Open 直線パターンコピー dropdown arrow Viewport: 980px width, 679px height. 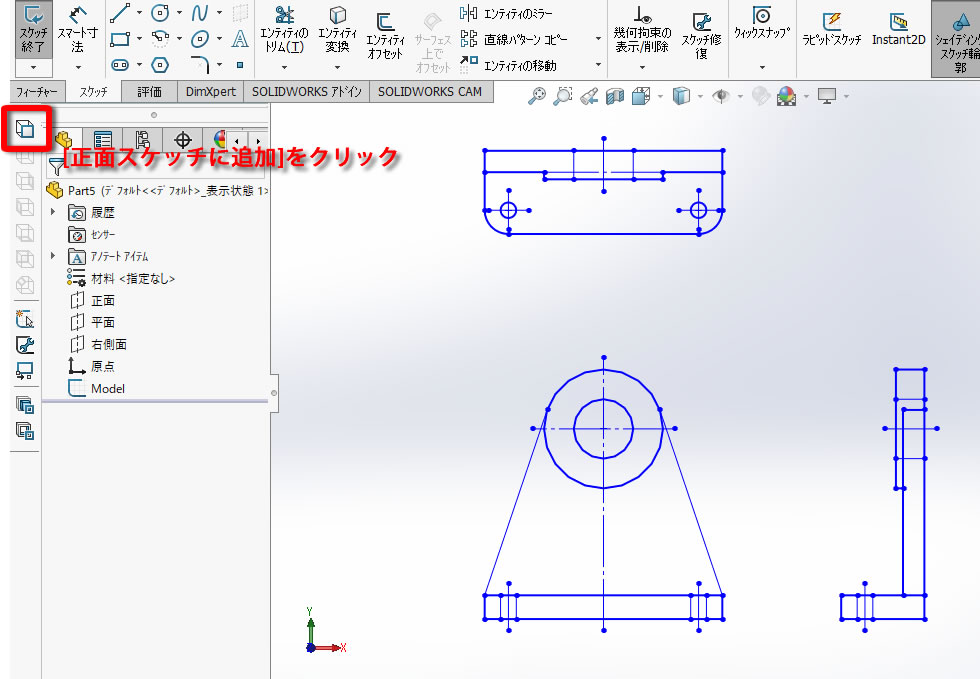point(598,39)
